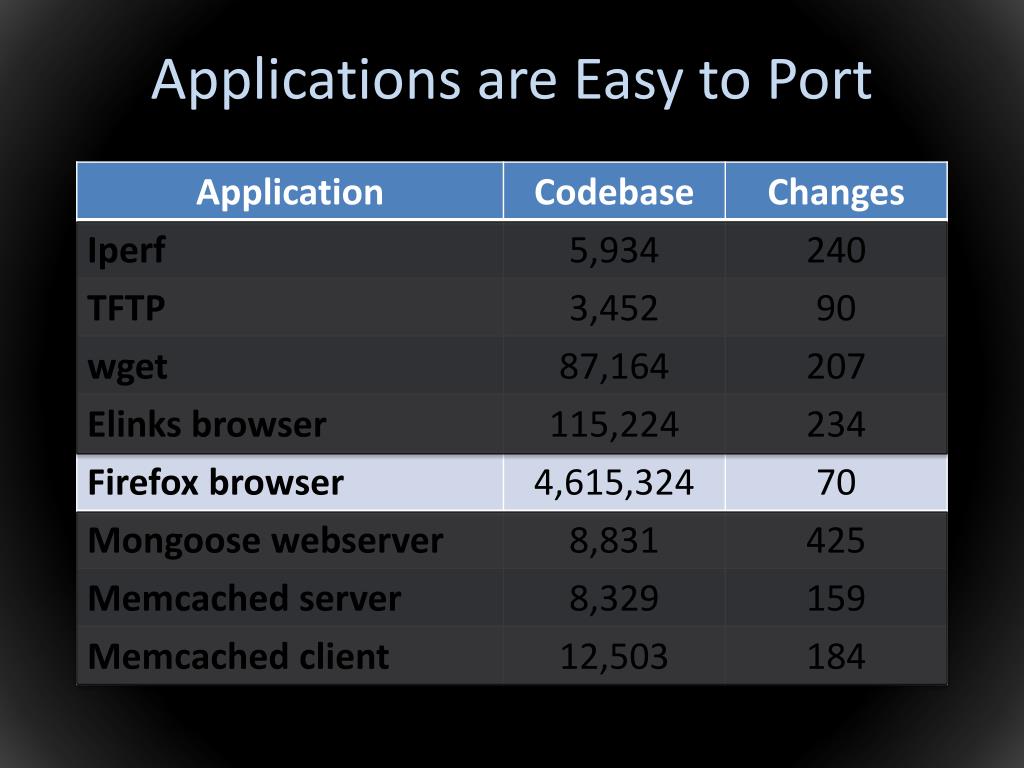Select the 'Mongoose webserver' cell
The width and height of the screenshot is (1024, 768).
pyautogui.click(x=290, y=540)
